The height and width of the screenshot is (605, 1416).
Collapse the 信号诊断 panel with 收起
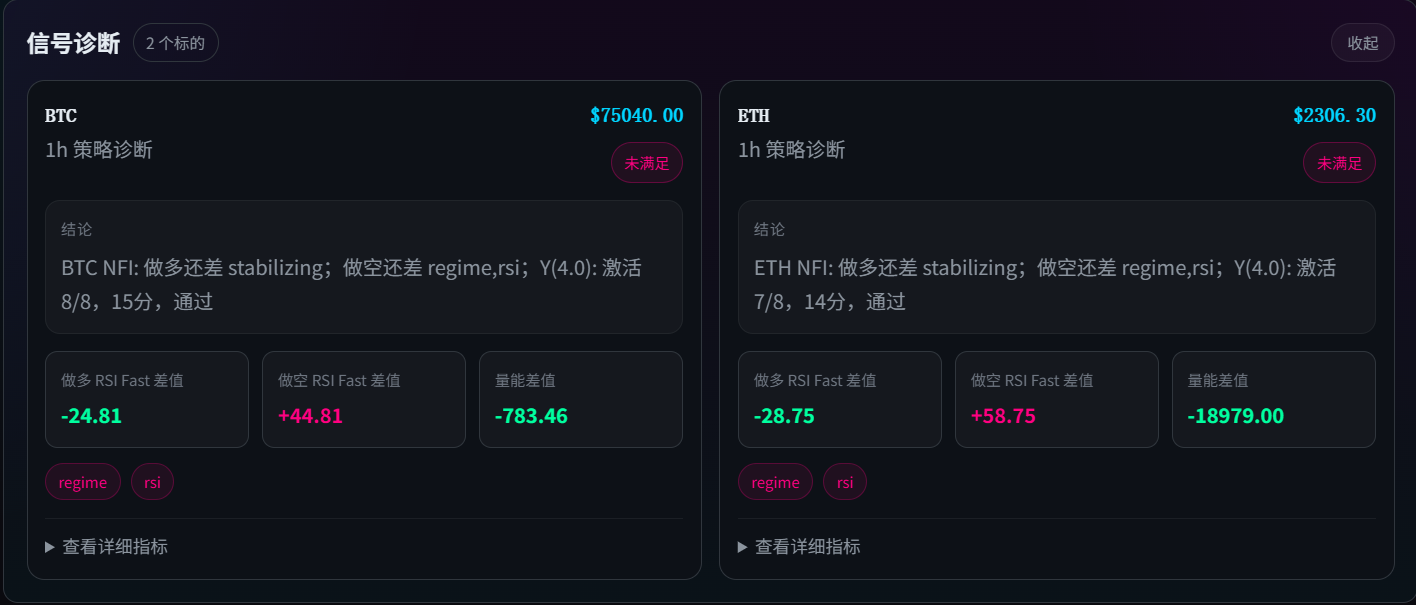pos(1362,43)
